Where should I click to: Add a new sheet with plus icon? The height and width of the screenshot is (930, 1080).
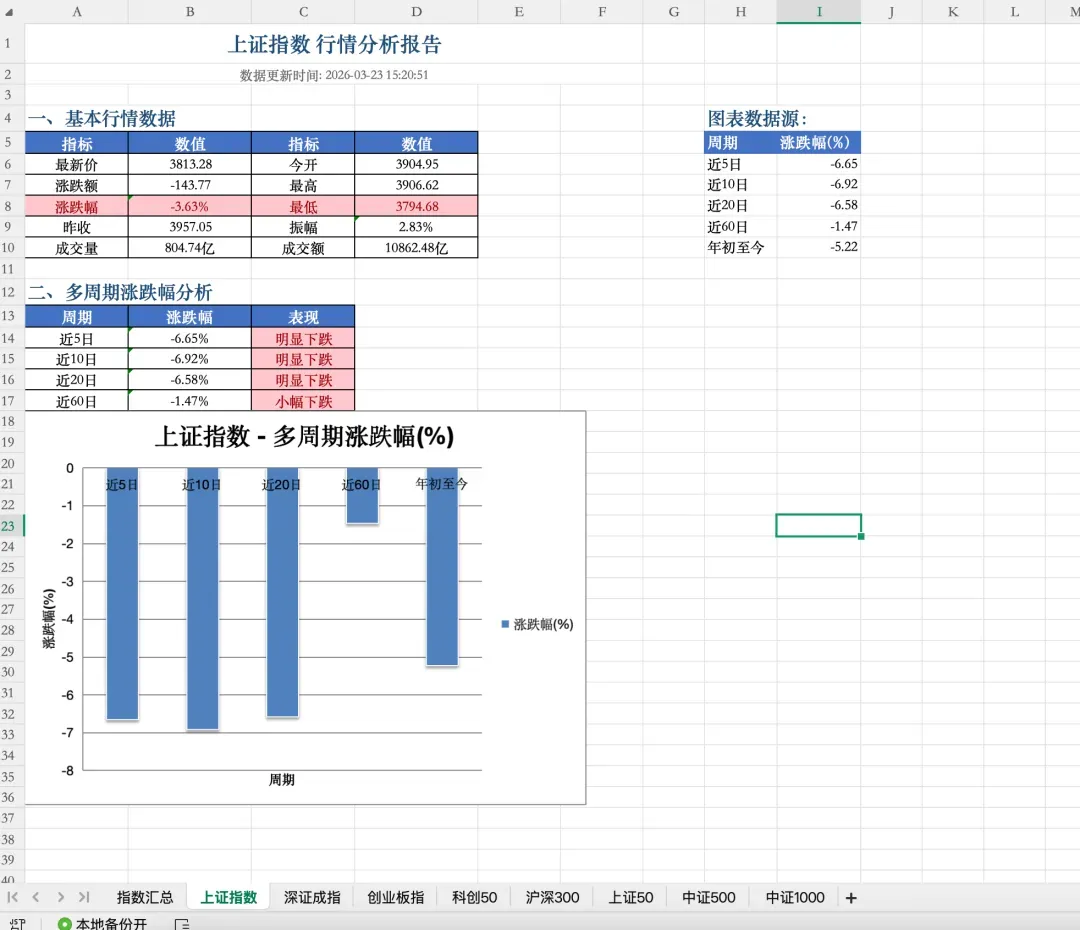(851, 898)
